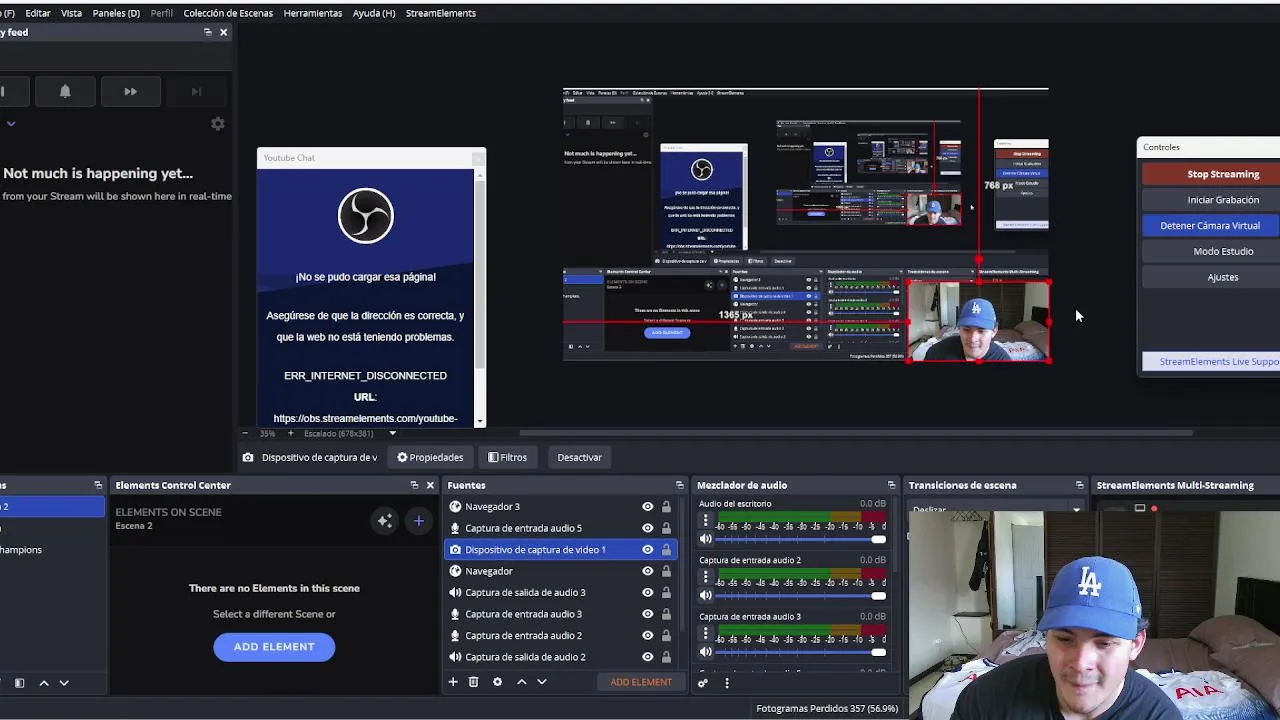Mute Captura de entrada audio 3 in mixer
The height and width of the screenshot is (720, 1280).
click(x=705, y=652)
